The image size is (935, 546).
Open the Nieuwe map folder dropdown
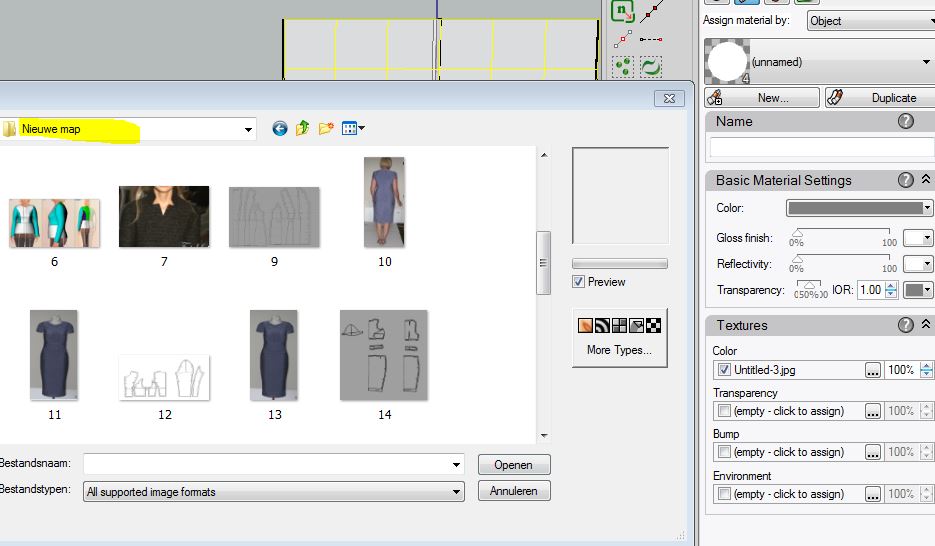coord(248,129)
